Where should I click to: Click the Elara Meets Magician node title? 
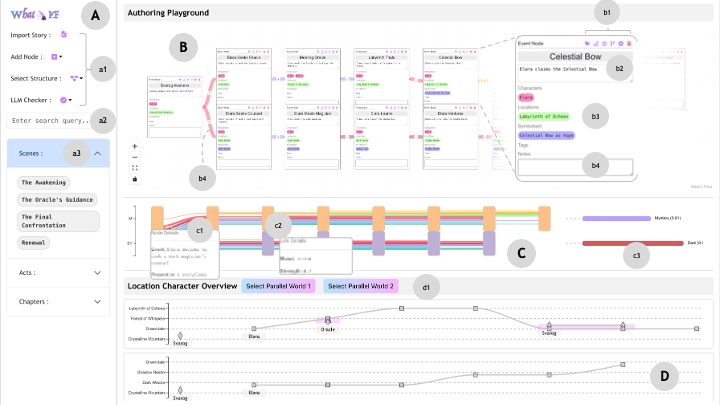click(313, 113)
